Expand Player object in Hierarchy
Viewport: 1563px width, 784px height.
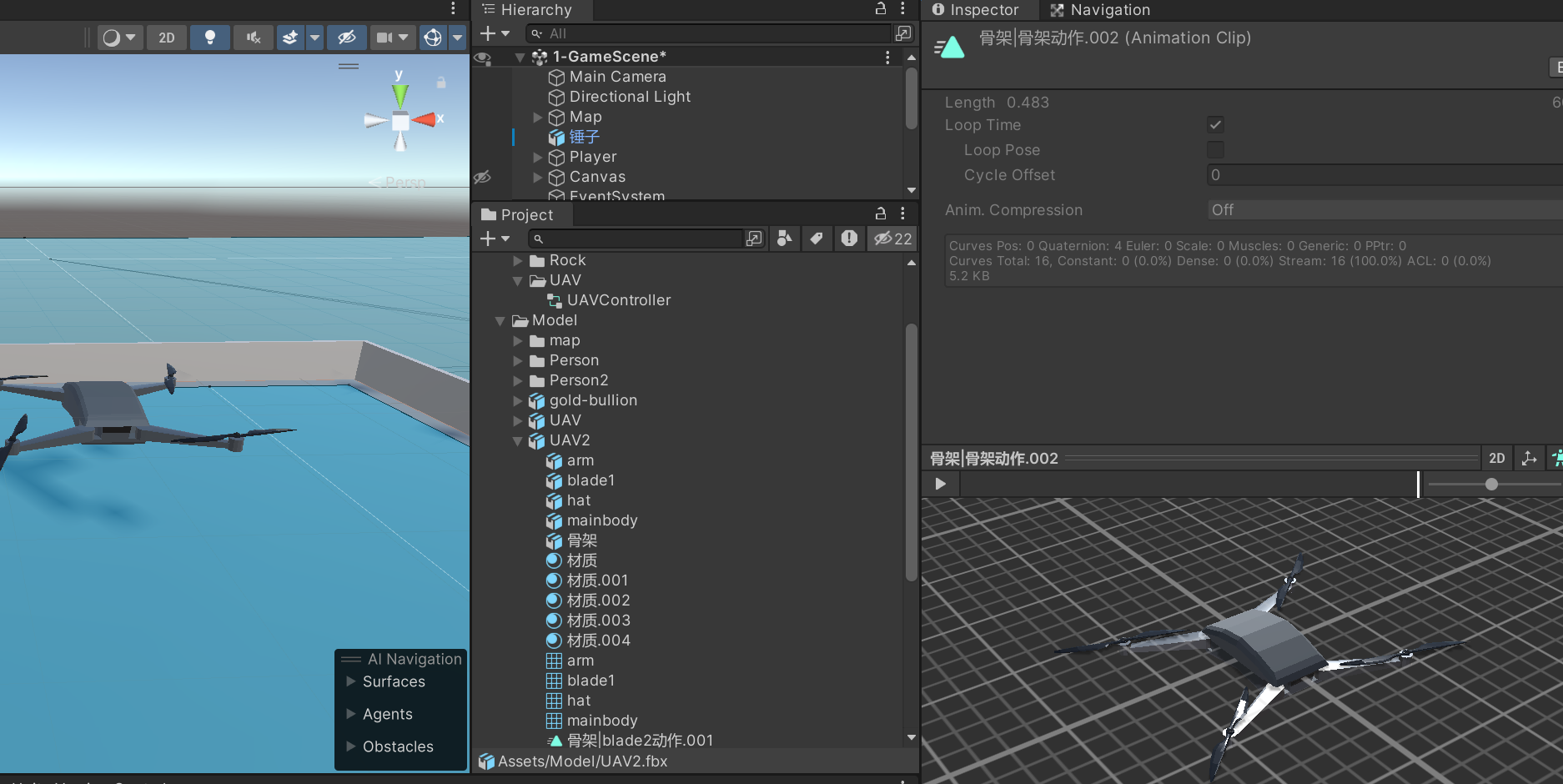point(538,157)
